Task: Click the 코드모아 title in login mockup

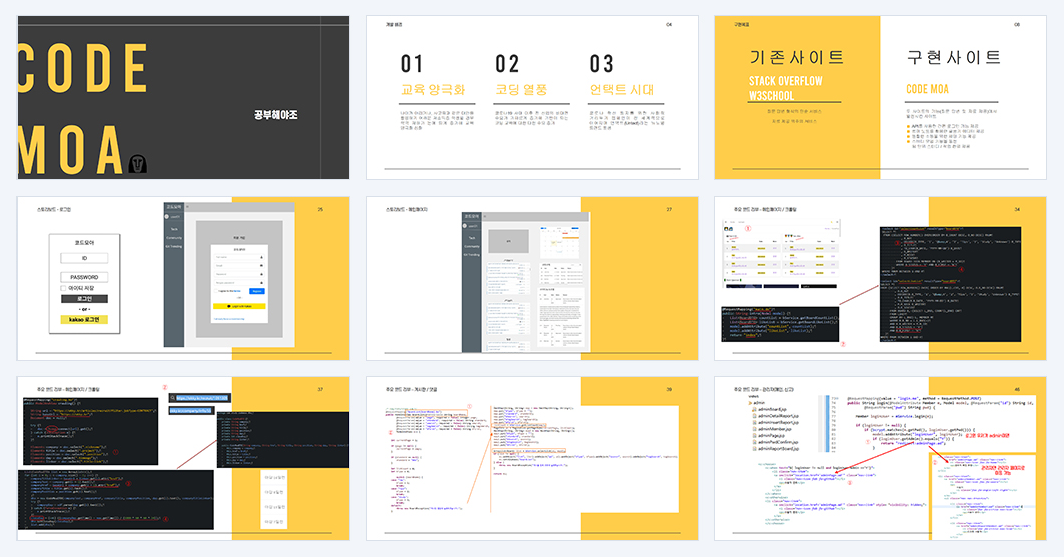Action: 84,242
